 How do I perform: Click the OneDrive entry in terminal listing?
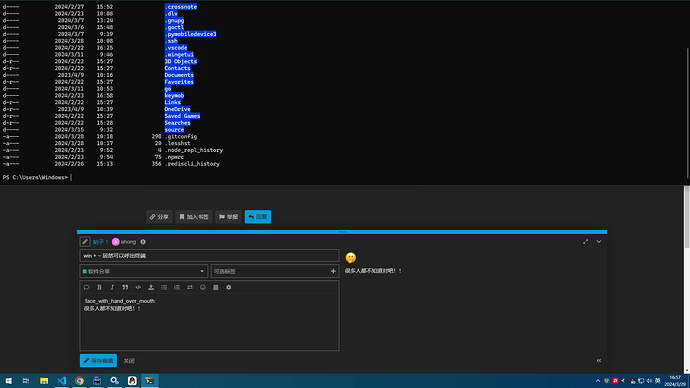click(178, 109)
